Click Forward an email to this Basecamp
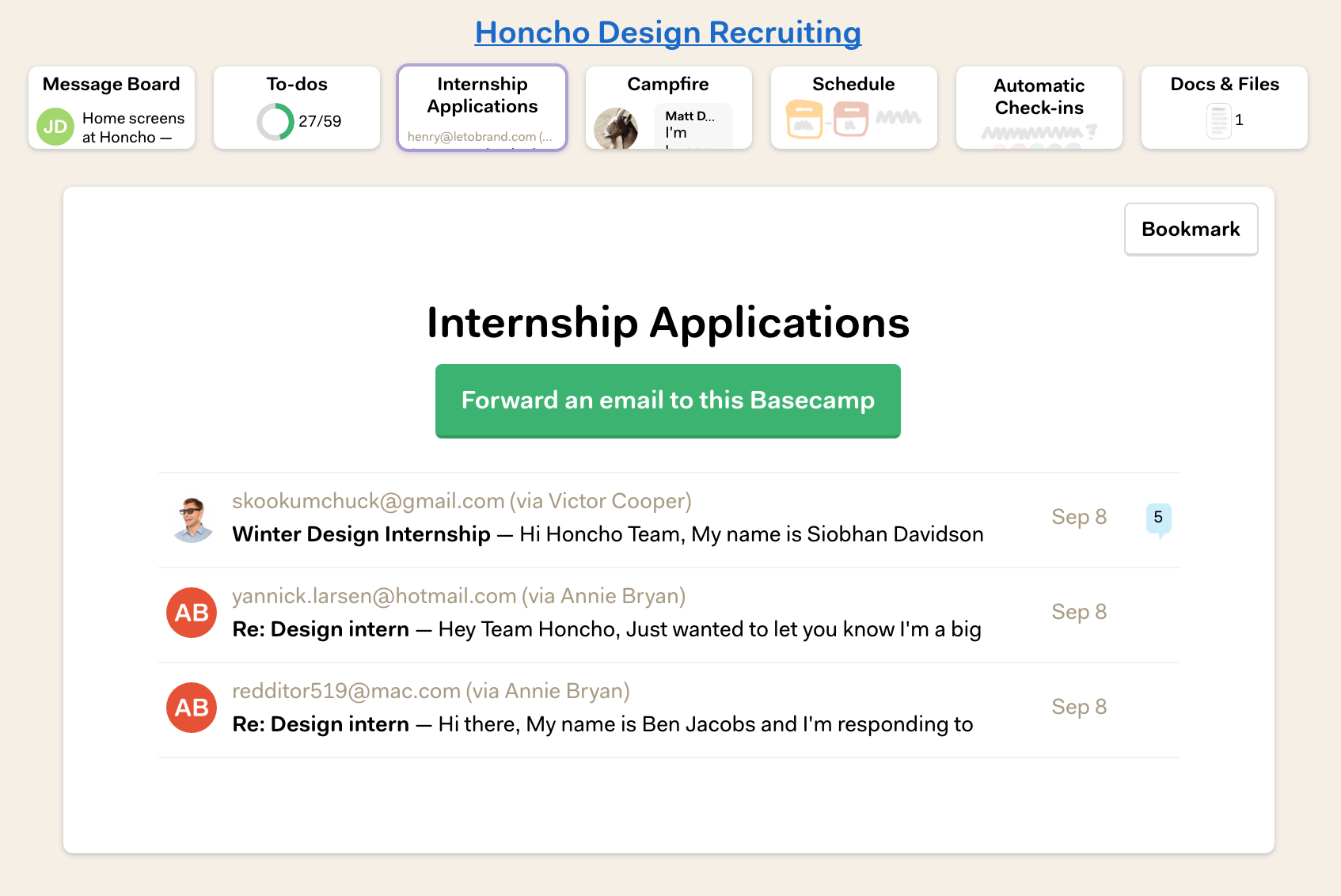This screenshot has width=1341, height=896. 668,401
